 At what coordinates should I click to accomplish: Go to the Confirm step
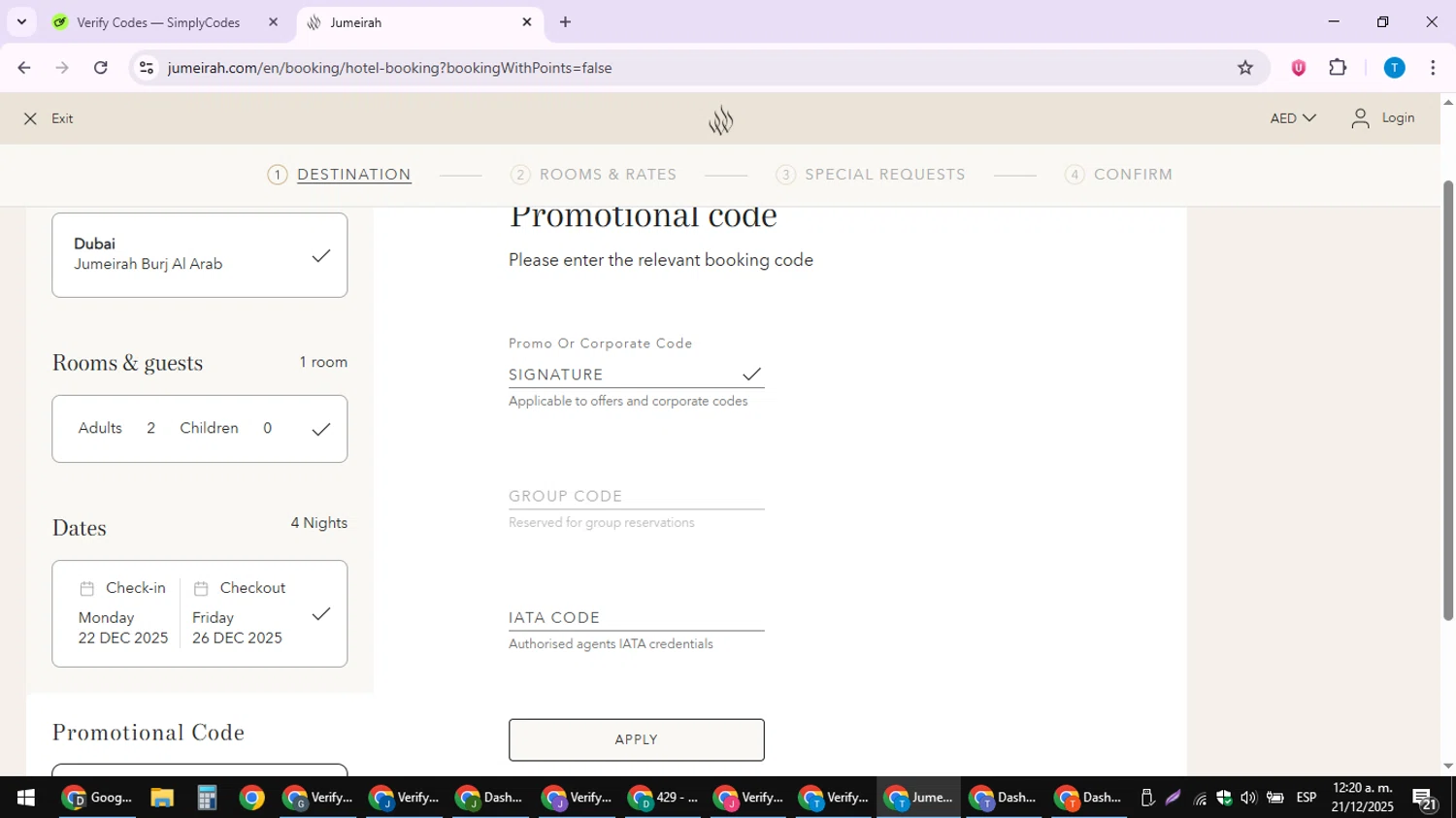tap(1119, 175)
